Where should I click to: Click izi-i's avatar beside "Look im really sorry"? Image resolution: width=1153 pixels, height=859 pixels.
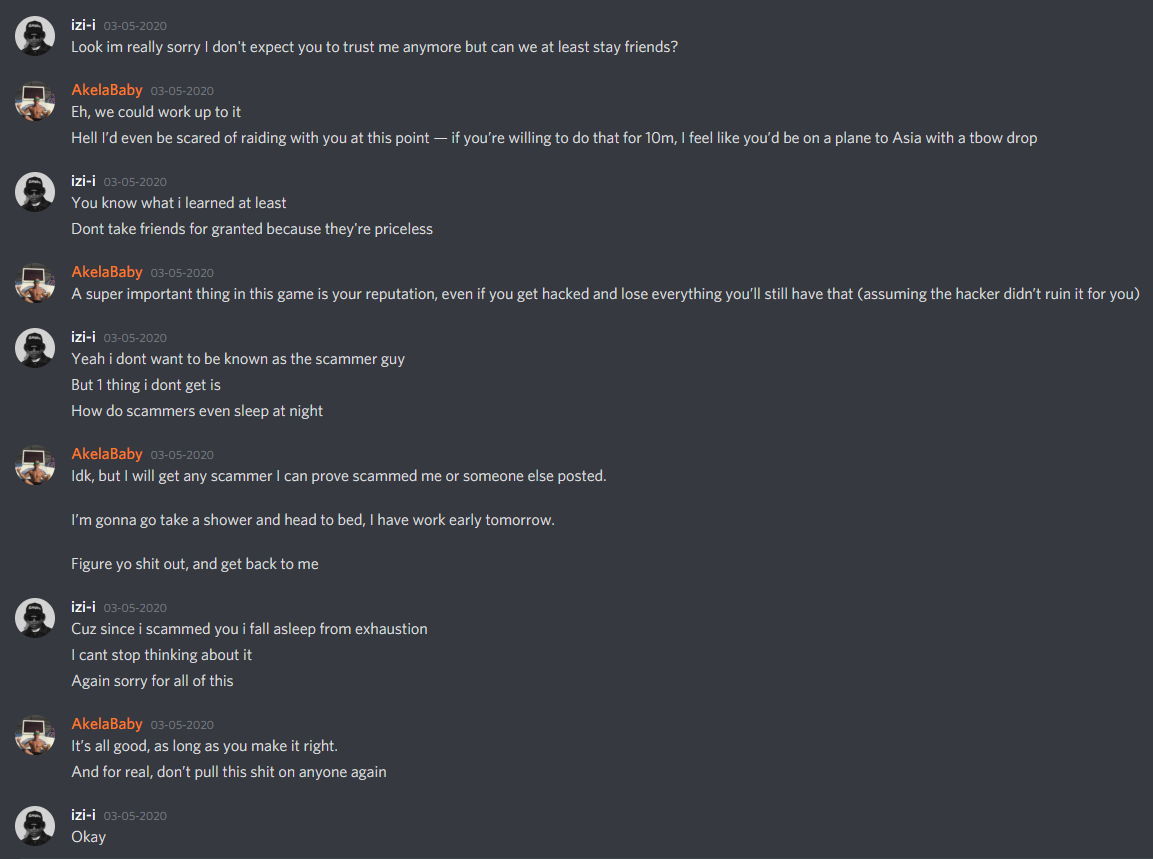pyautogui.click(x=35, y=36)
